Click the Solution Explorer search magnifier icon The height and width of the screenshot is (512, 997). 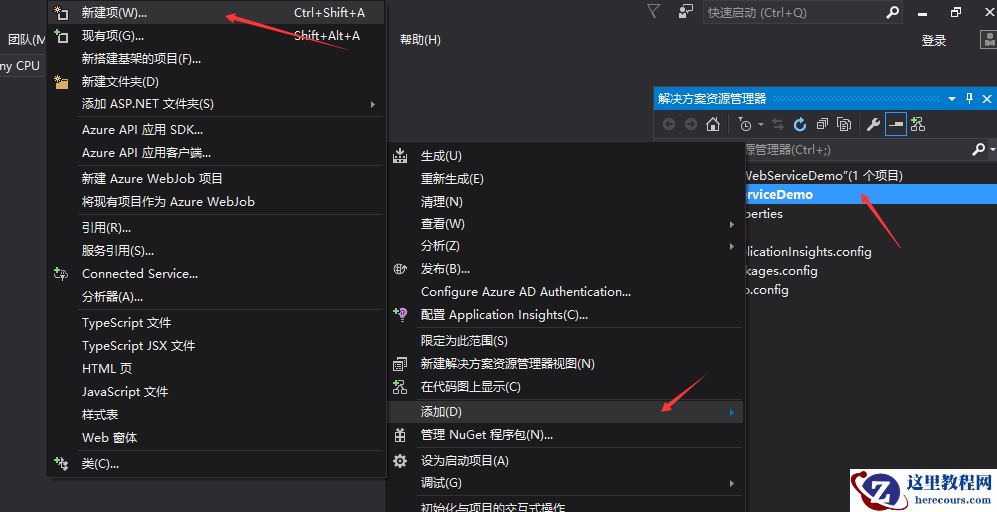tap(979, 149)
